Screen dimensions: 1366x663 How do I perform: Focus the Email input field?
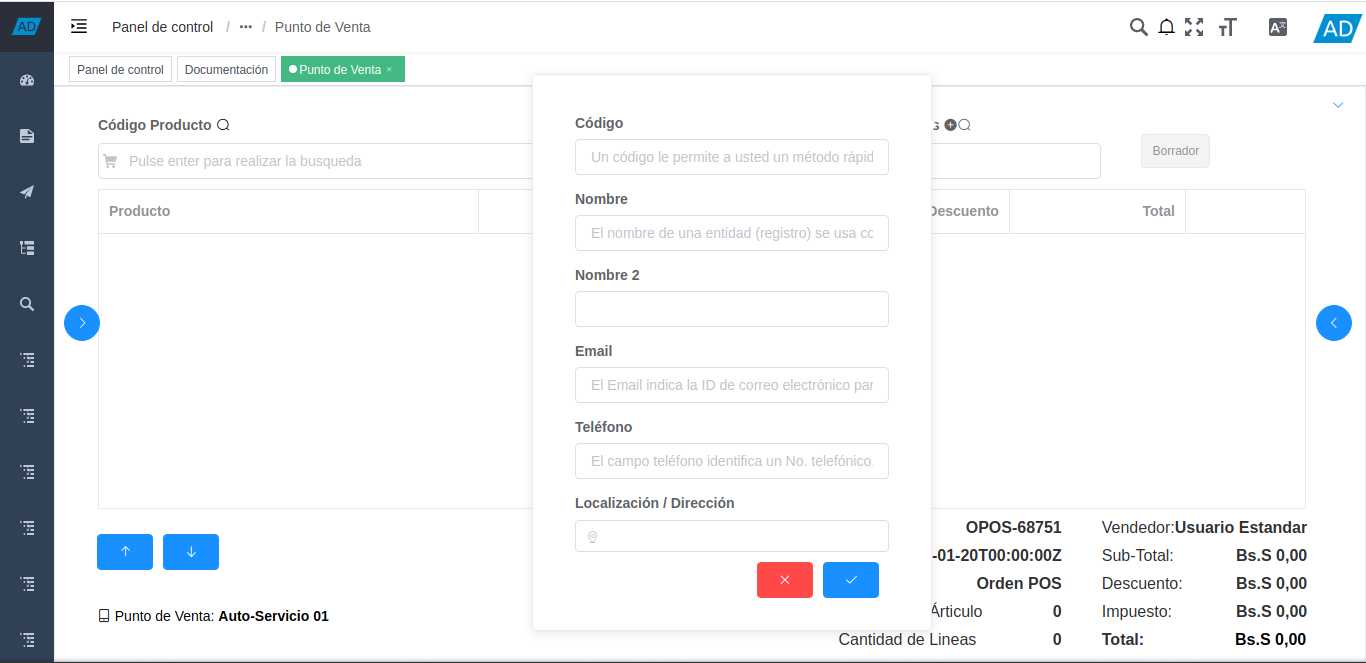[732, 385]
